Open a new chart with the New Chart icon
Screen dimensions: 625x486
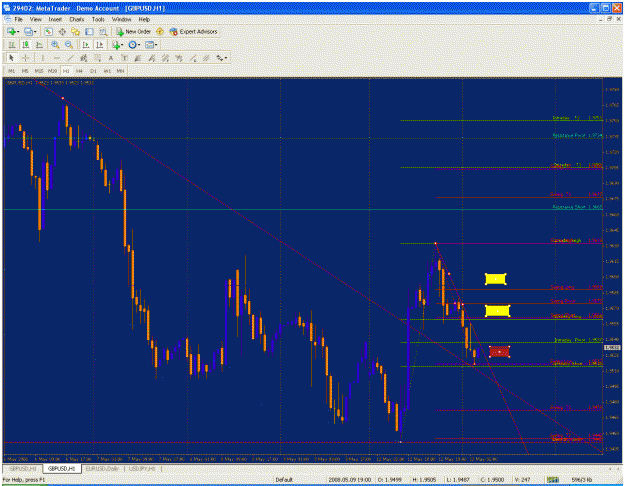pyautogui.click(x=11, y=31)
